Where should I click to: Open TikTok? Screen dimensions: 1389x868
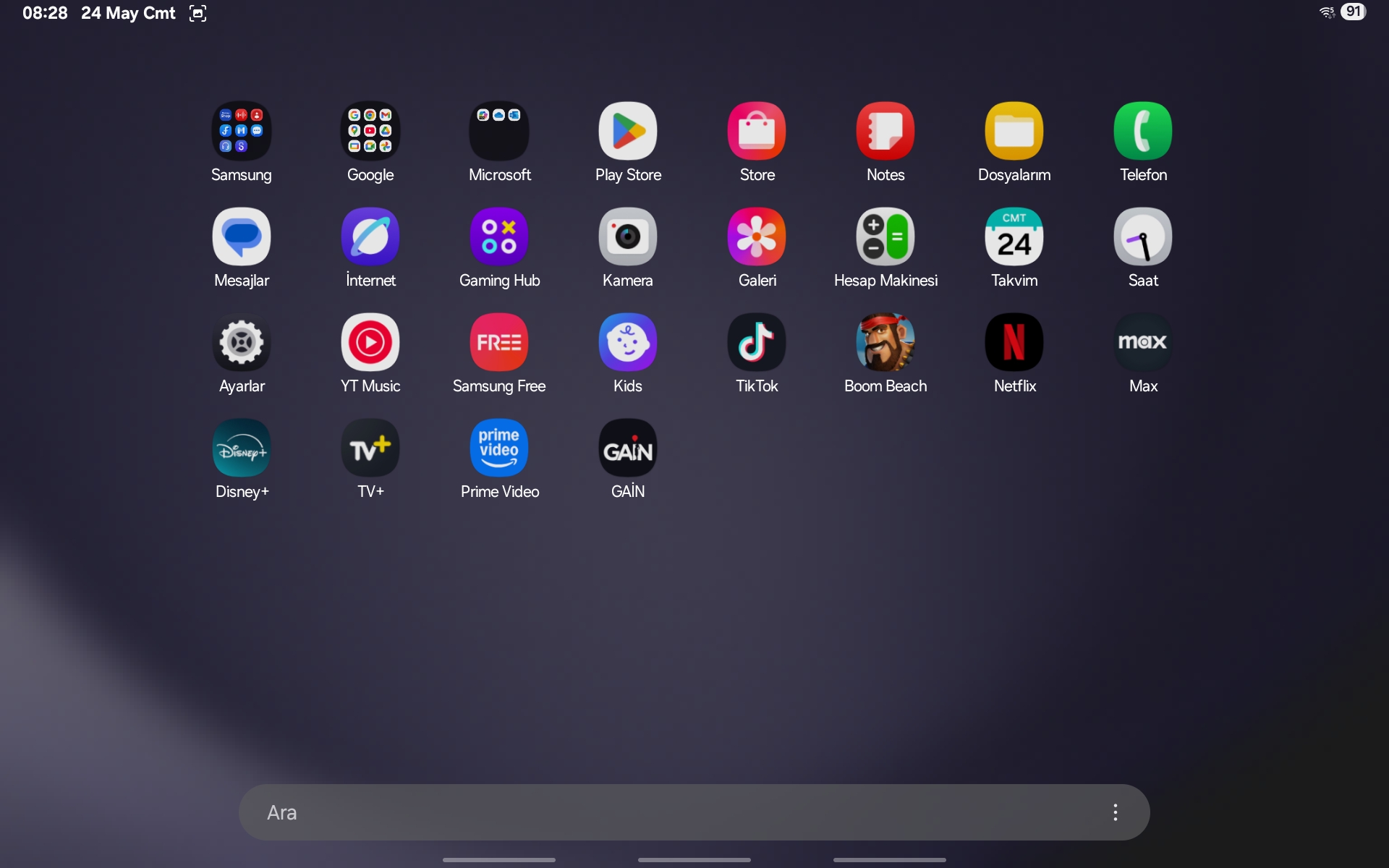point(757,342)
